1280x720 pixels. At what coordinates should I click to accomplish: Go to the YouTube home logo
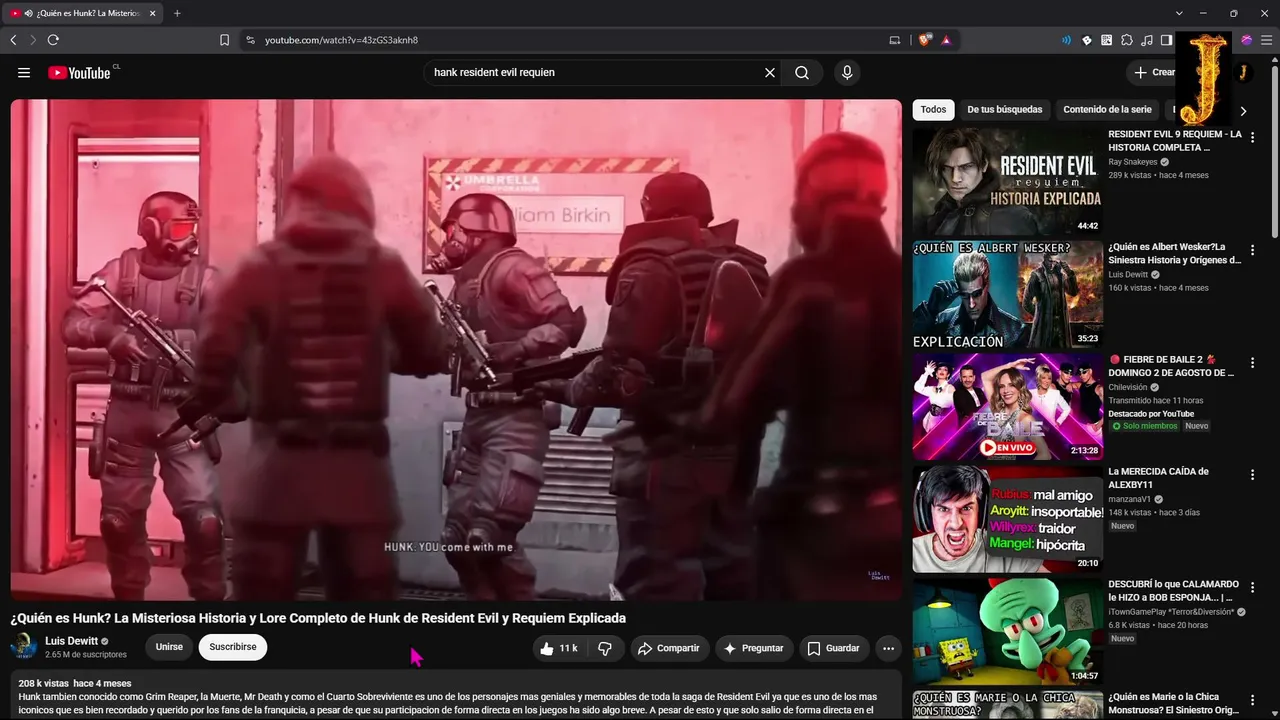79,72
